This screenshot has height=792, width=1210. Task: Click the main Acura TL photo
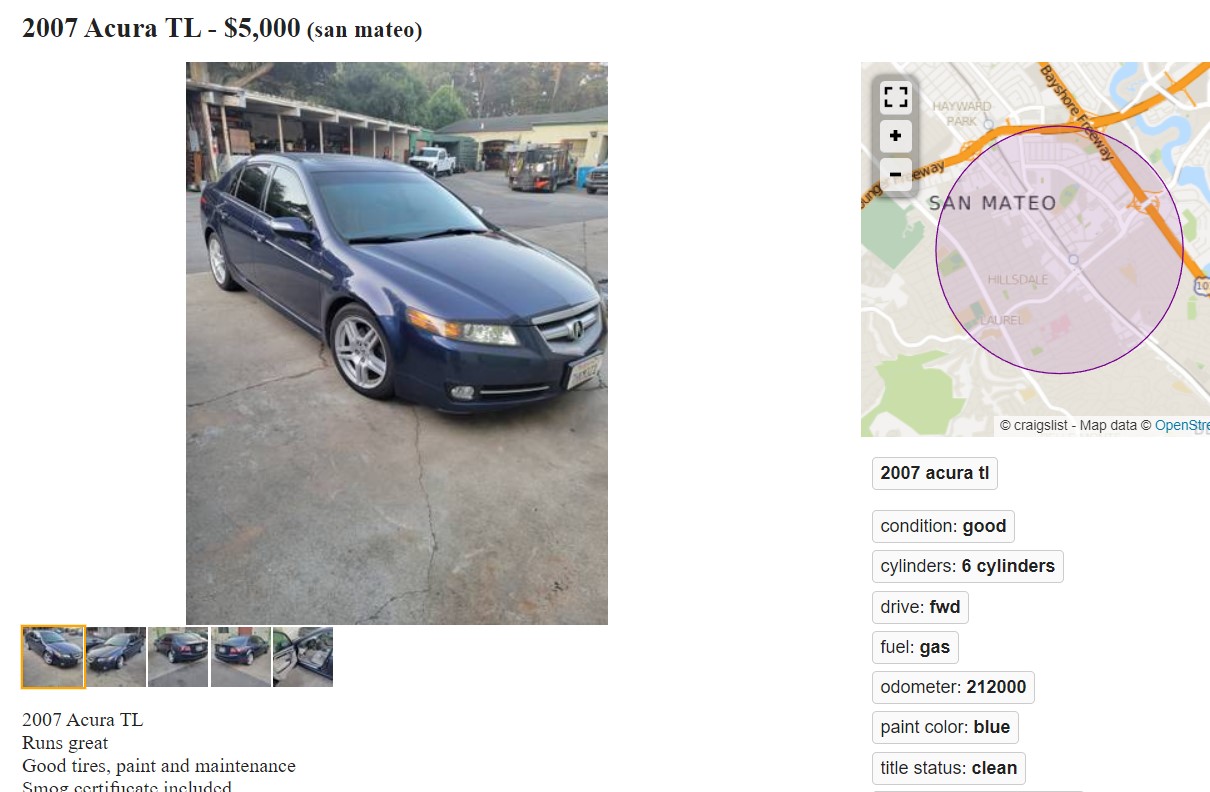pos(397,343)
